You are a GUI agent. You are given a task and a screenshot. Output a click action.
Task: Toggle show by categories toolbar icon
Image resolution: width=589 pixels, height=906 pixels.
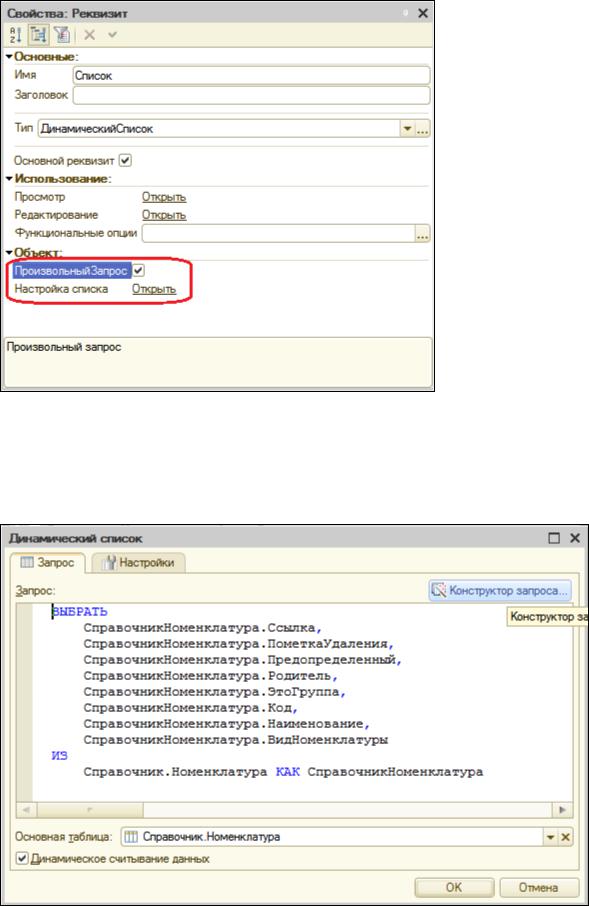pos(38,35)
